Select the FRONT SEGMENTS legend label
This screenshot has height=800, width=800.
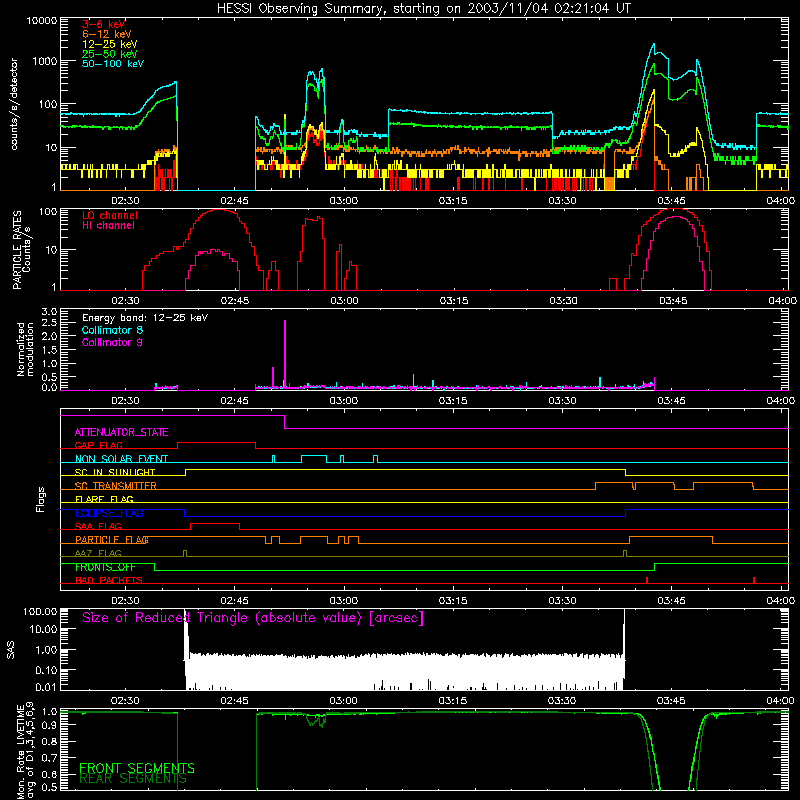coord(137,768)
